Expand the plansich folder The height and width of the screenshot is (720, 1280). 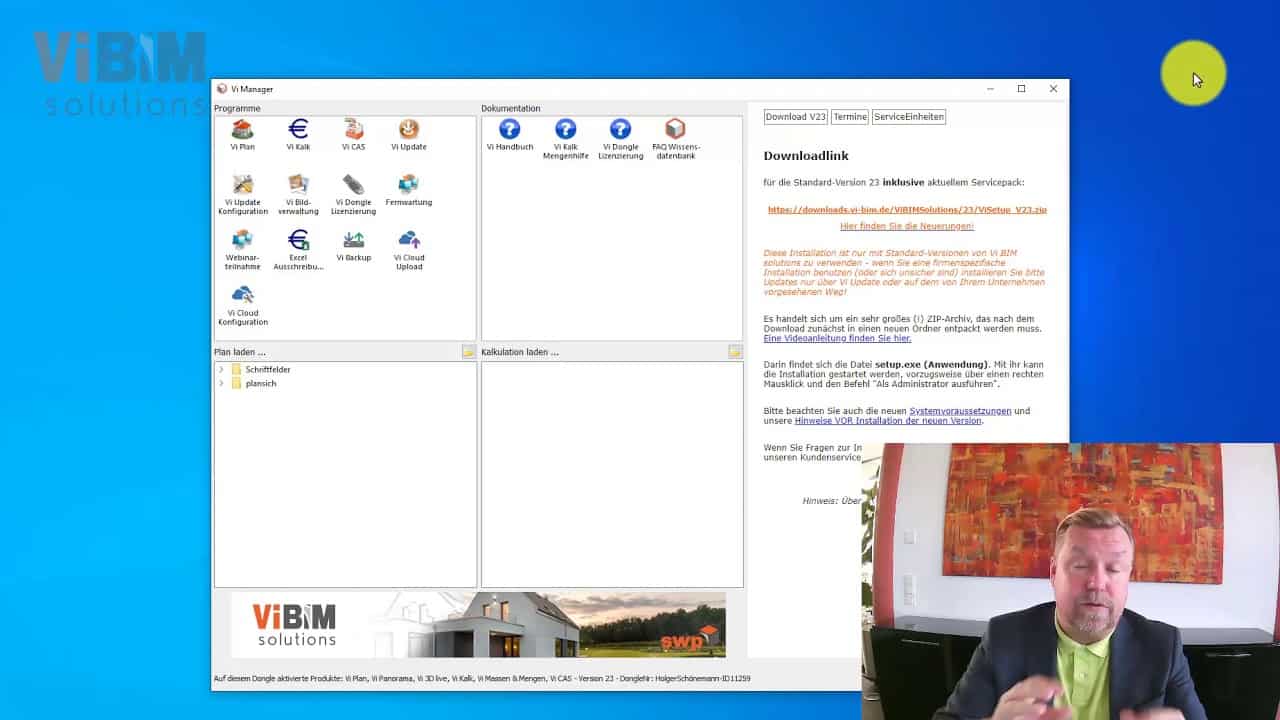[x=221, y=384]
